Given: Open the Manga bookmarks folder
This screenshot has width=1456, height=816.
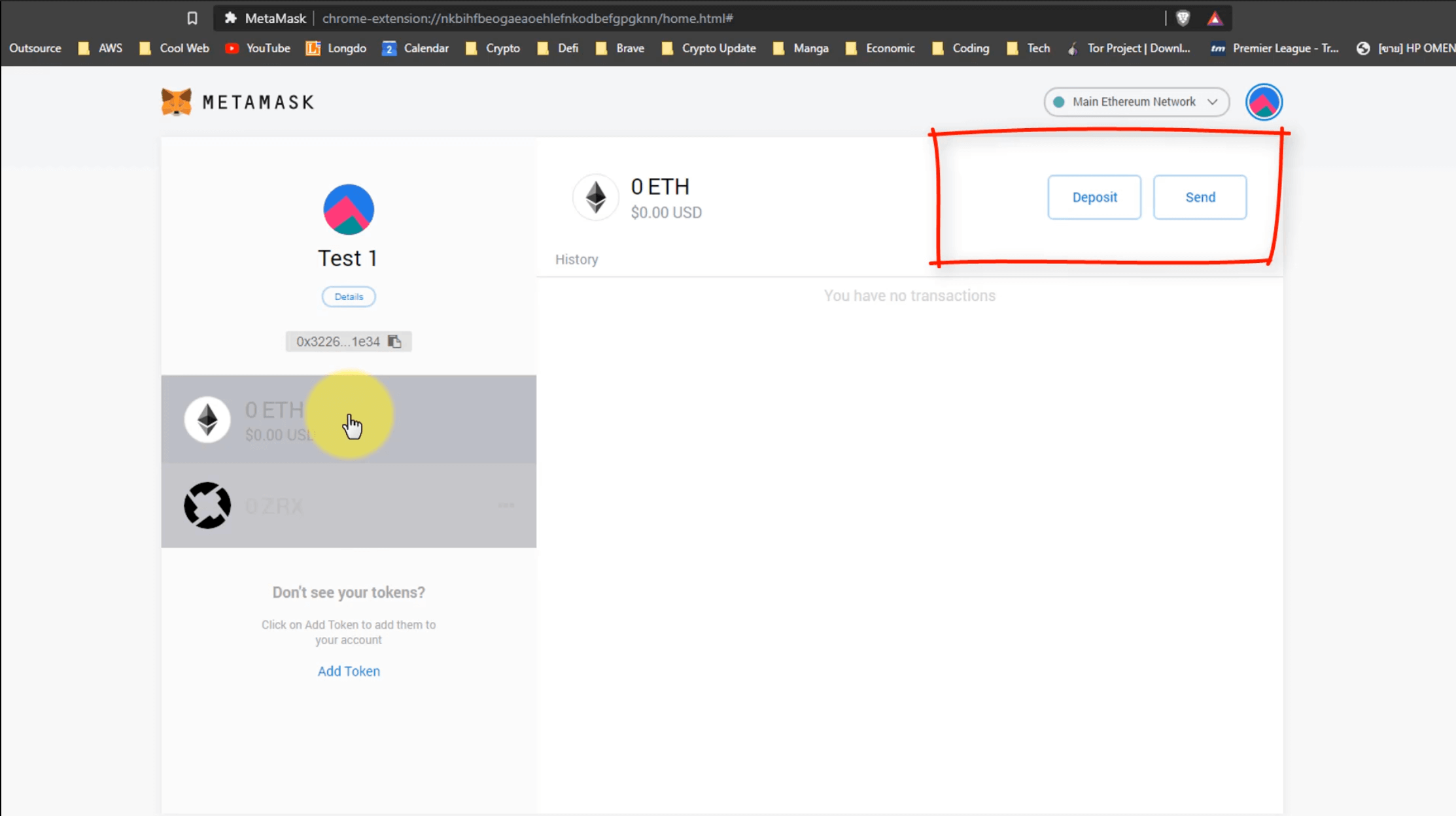Looking at the screenshot, I should pyautogui.click(x=801, y=48).
